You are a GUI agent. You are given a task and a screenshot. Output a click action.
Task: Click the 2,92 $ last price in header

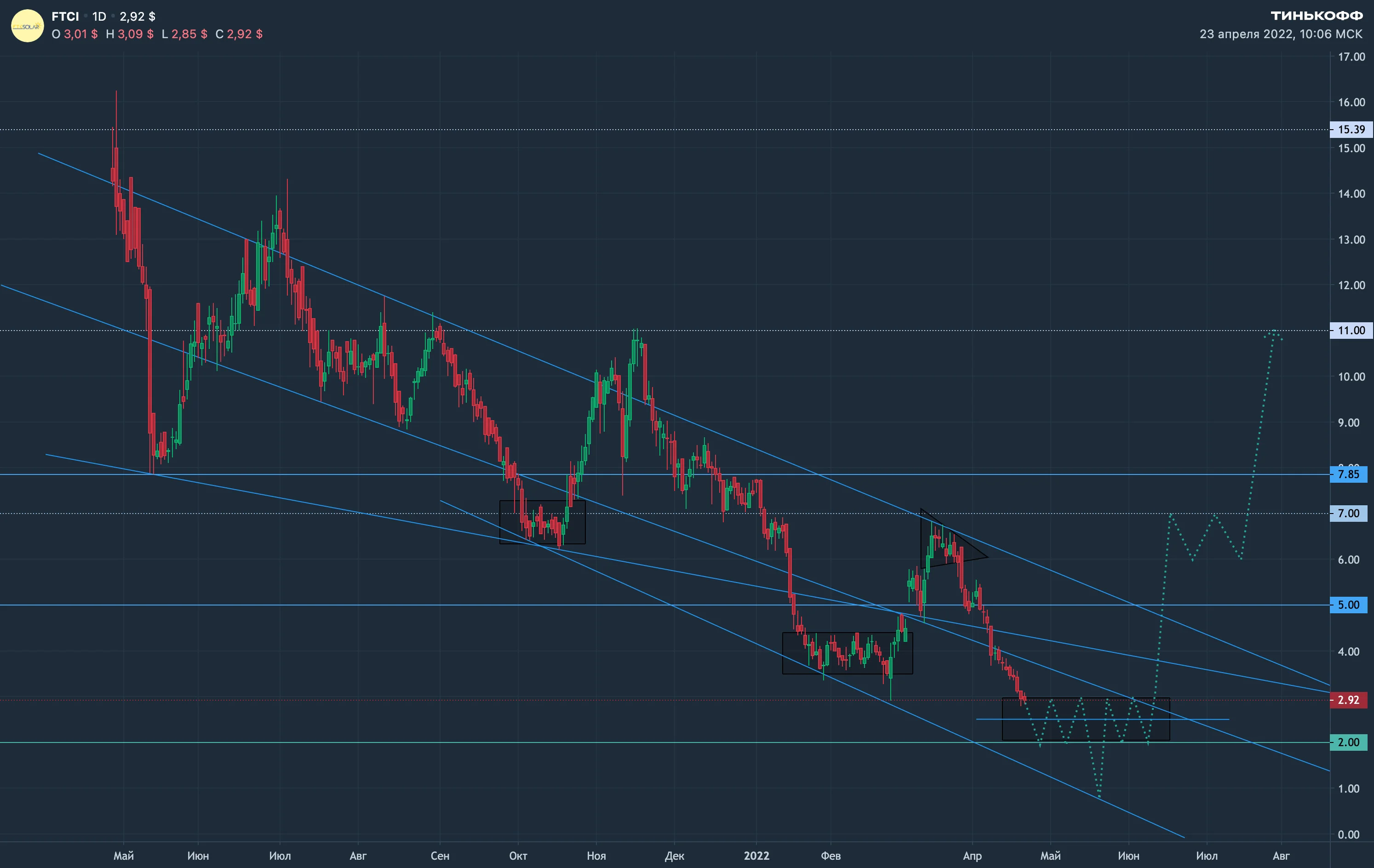pos(137,17)
